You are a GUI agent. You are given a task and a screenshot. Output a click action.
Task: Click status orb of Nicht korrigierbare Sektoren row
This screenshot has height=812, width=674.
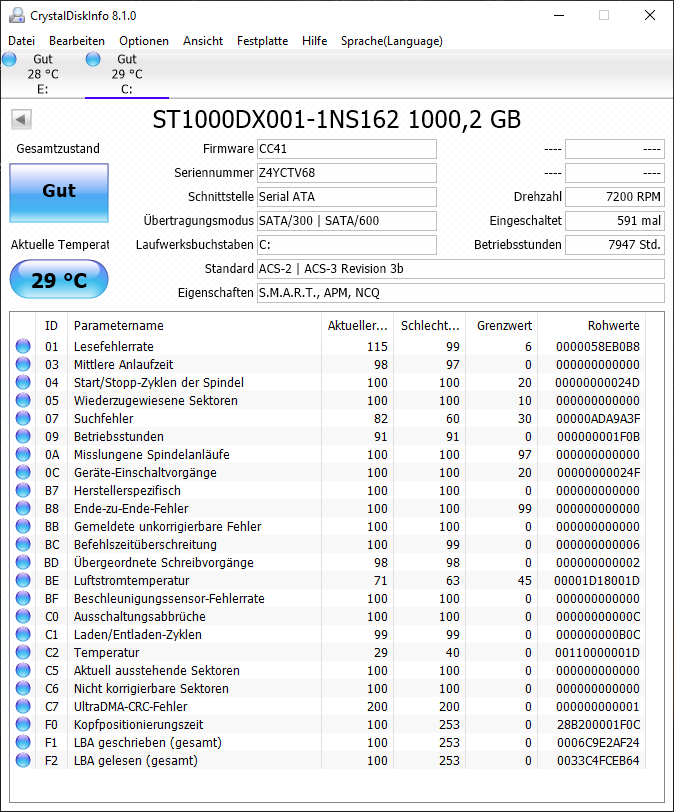tap(23, 688)
